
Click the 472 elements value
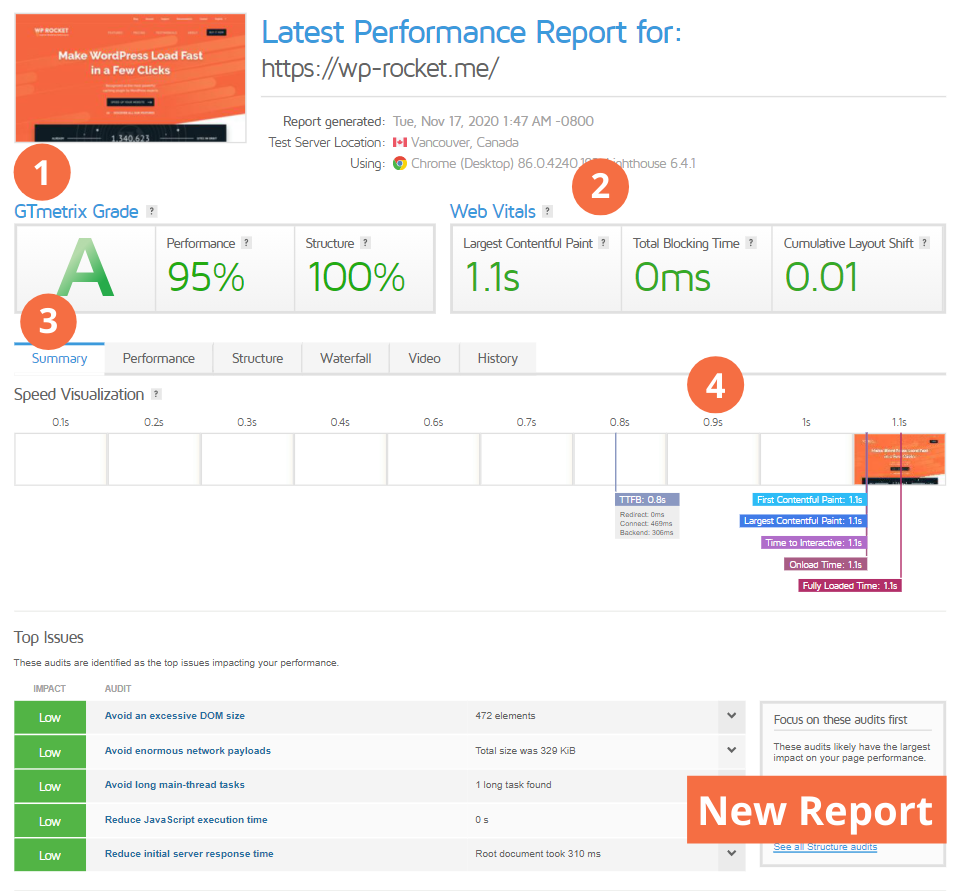(x=505, y=716)
